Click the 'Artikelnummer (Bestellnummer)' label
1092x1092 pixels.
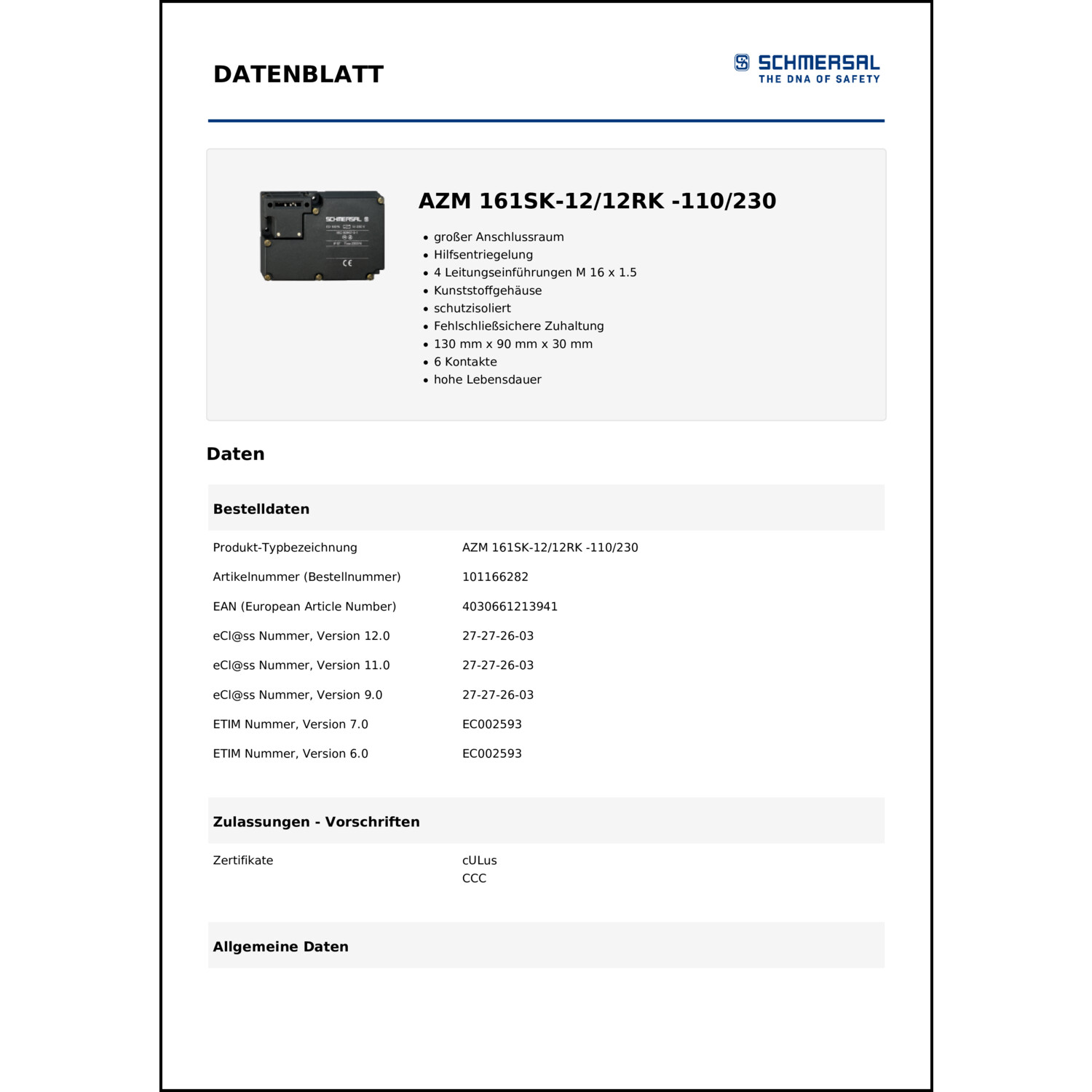(x=307, y=577)
